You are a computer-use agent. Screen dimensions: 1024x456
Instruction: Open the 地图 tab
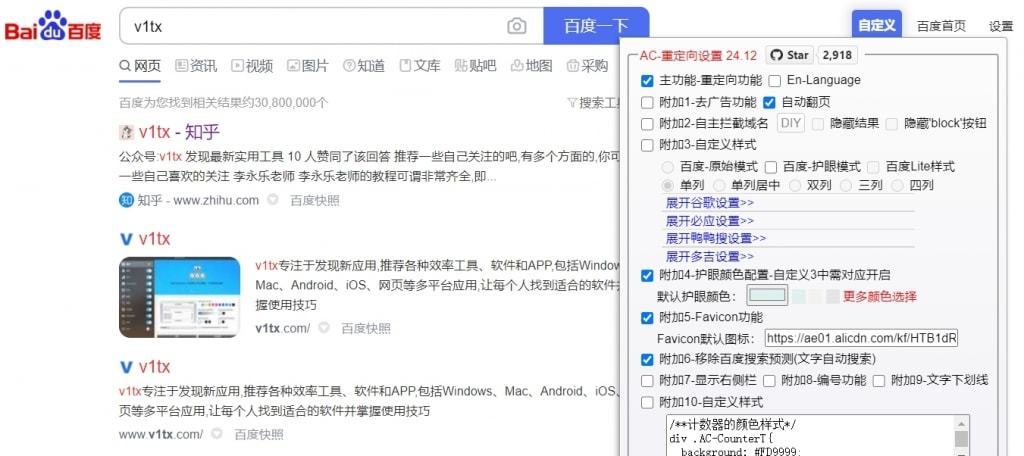[x=532, y=66]
